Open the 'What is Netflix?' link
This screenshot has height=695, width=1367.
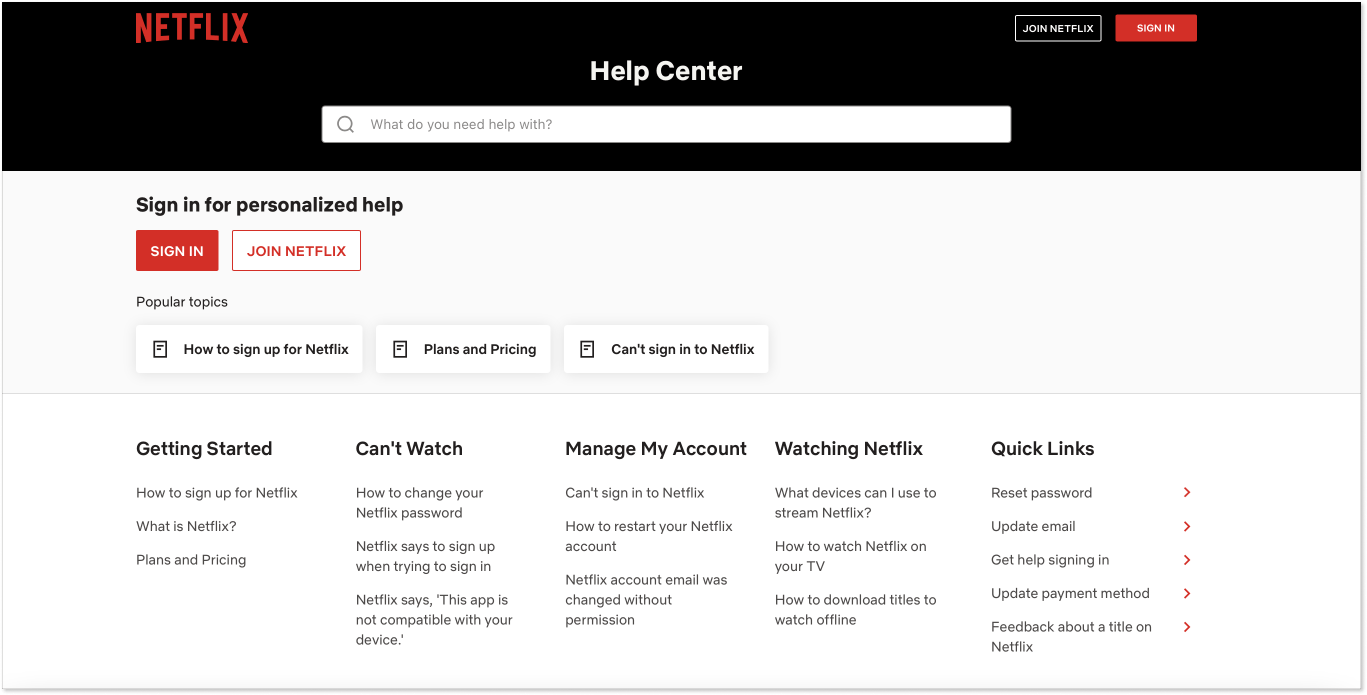click(186, 526)
